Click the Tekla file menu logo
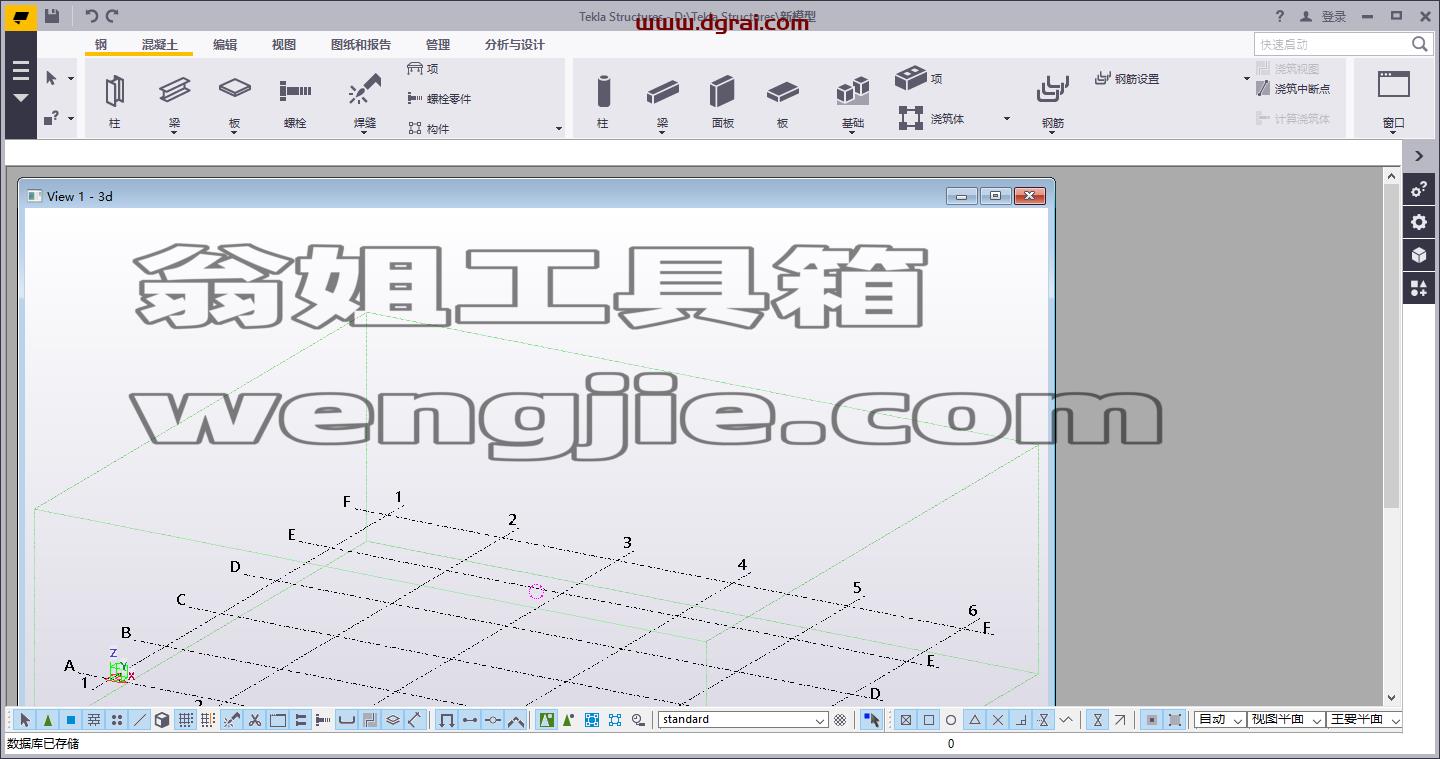The image size is (1440, 759). tap(21, 16)
